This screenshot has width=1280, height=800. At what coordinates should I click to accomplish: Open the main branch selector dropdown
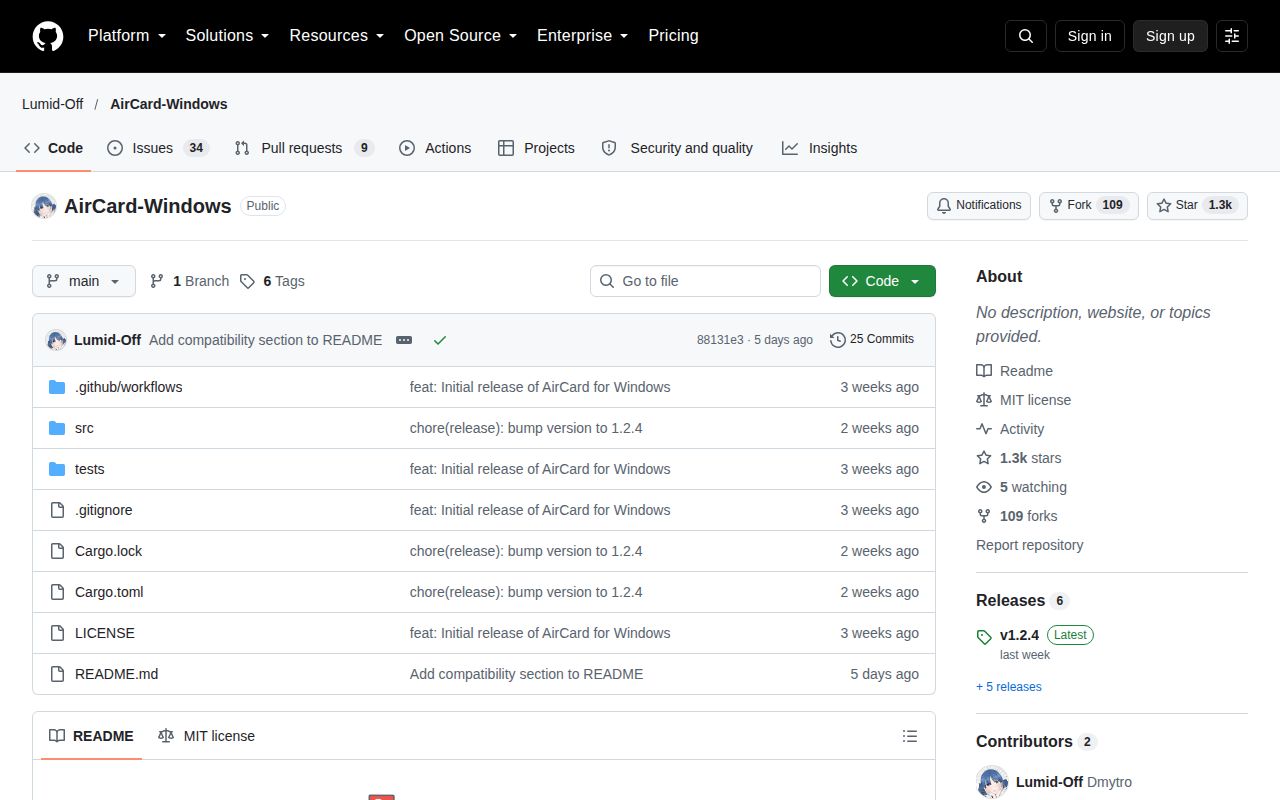tap(84, 281)
